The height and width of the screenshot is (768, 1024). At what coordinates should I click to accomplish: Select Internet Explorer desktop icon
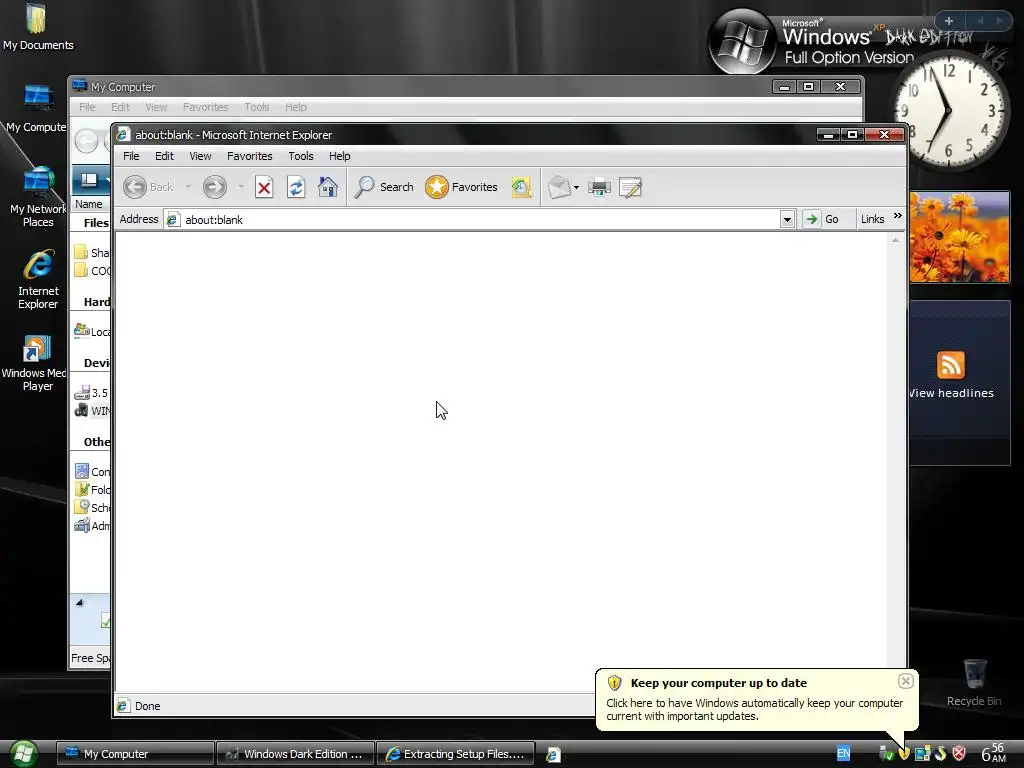(x=38, y=279)
